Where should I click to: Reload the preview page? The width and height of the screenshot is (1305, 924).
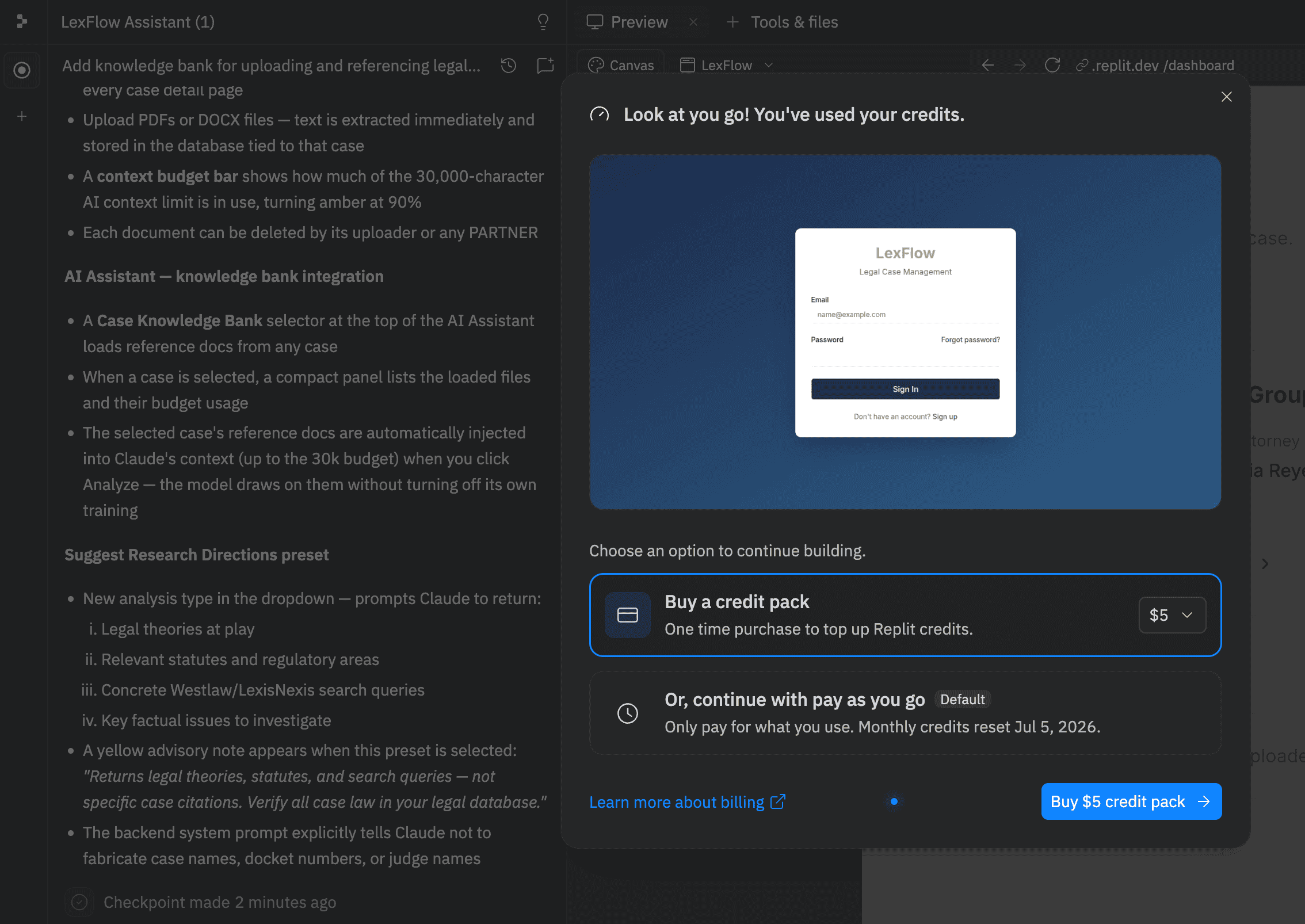click(x=1052, y=65)
